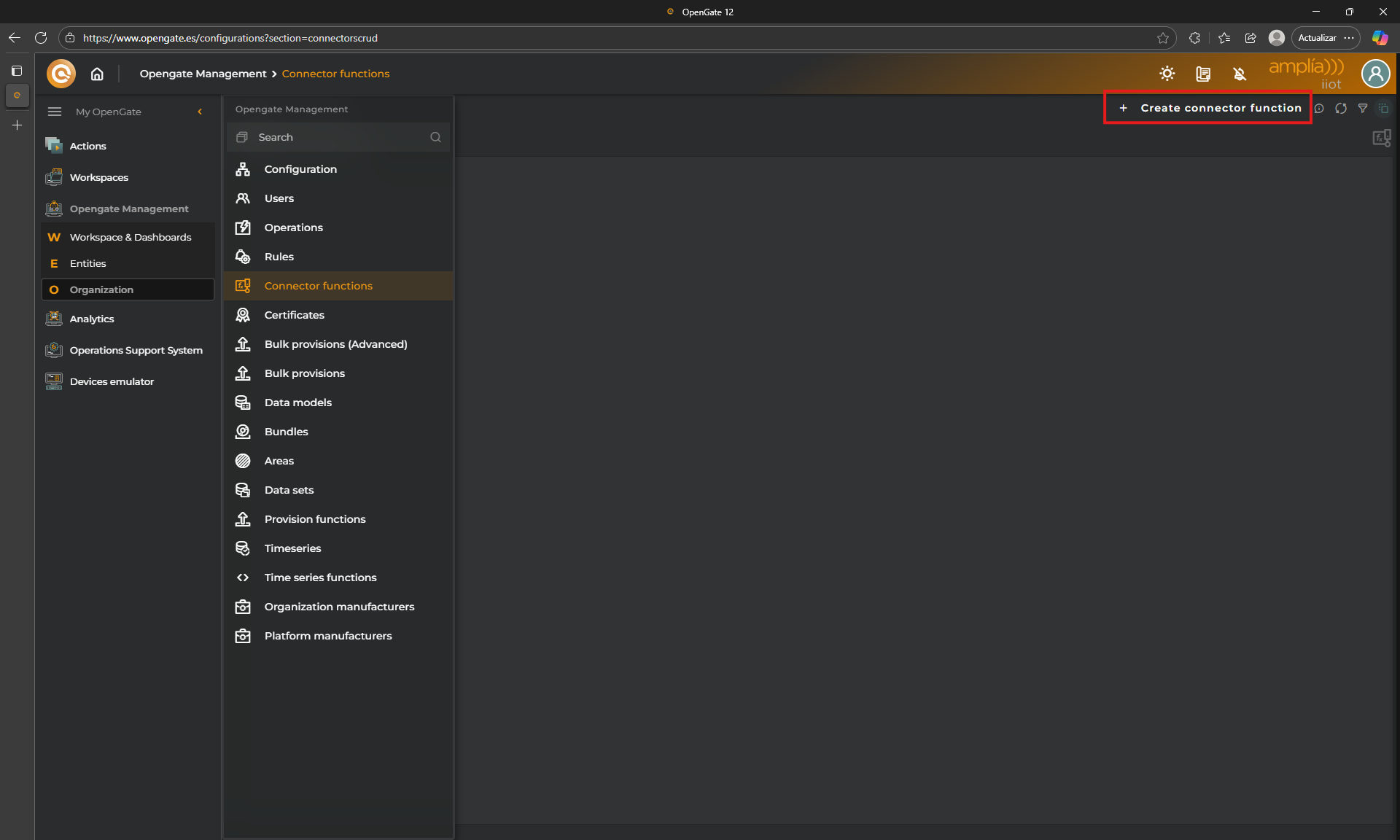Select Data models in management menu
The width and height of the screenshot is (1400, 840).
coord(297,402)
